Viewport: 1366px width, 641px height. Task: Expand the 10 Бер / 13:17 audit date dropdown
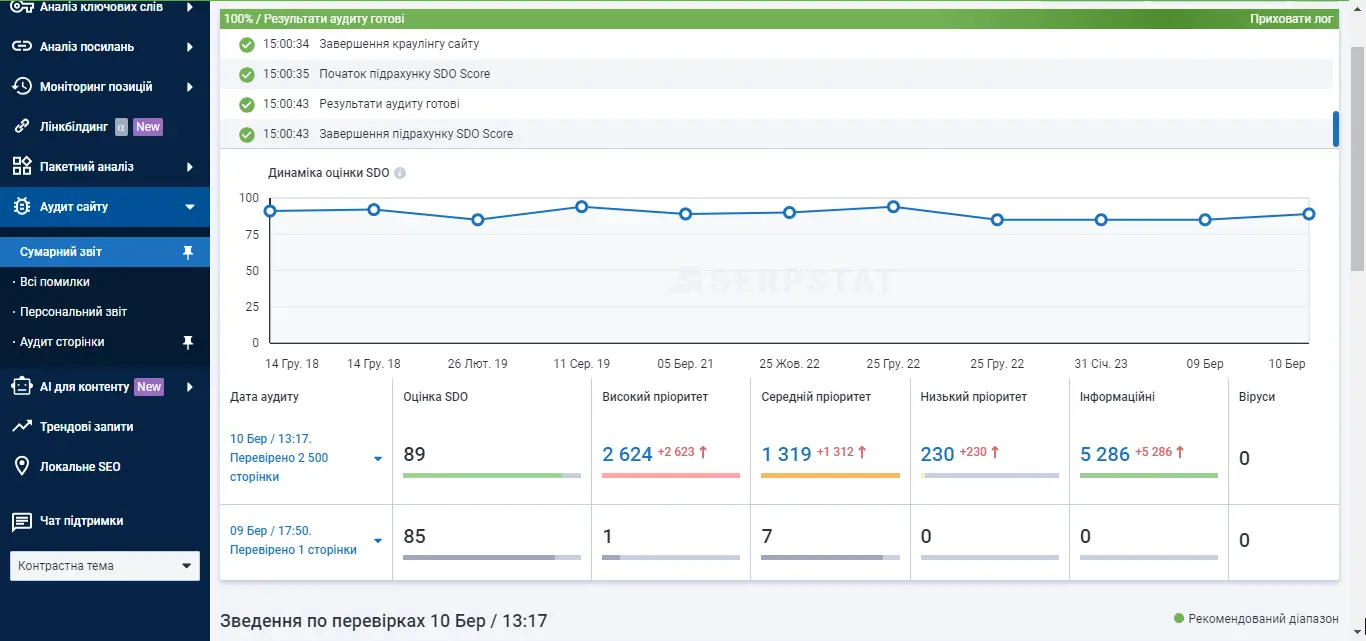click(378, 459)
